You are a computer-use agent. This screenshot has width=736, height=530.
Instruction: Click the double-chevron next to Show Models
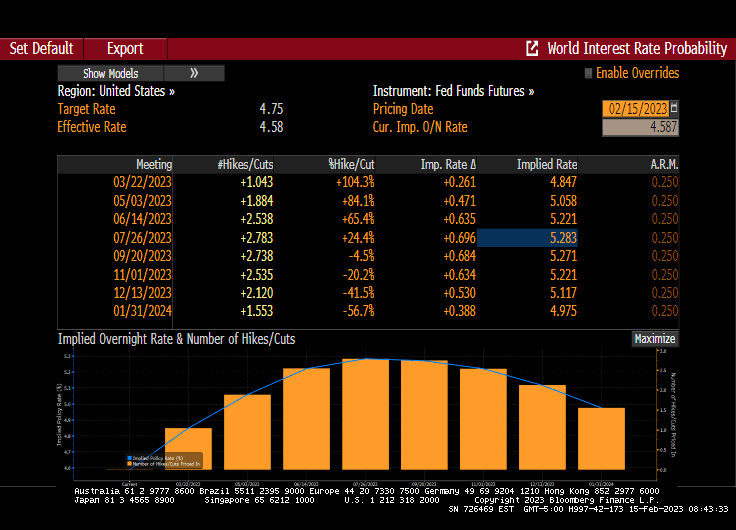coord(194,73)
